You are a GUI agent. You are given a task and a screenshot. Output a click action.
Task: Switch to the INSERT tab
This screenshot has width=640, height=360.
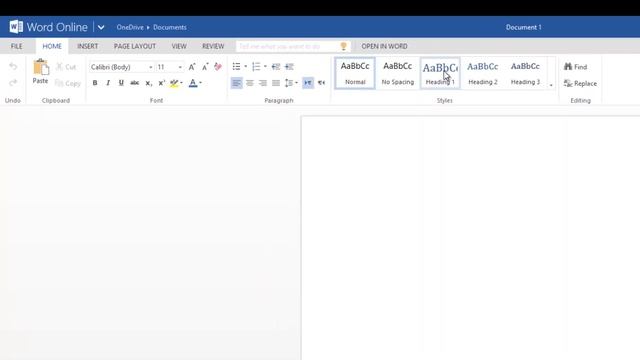point(88,46)
